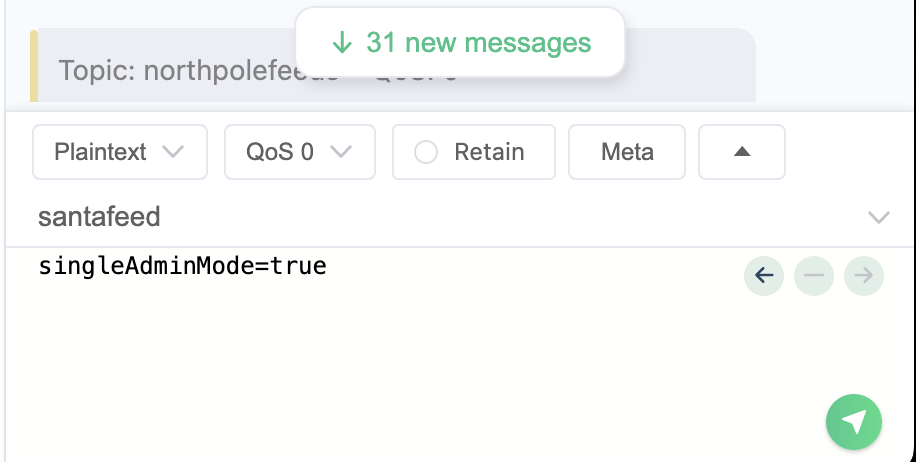Collapse the publish panel with triangle button
Image resolution: width=916 pixels, height=462 pixels.
click(x=742, y=152)
